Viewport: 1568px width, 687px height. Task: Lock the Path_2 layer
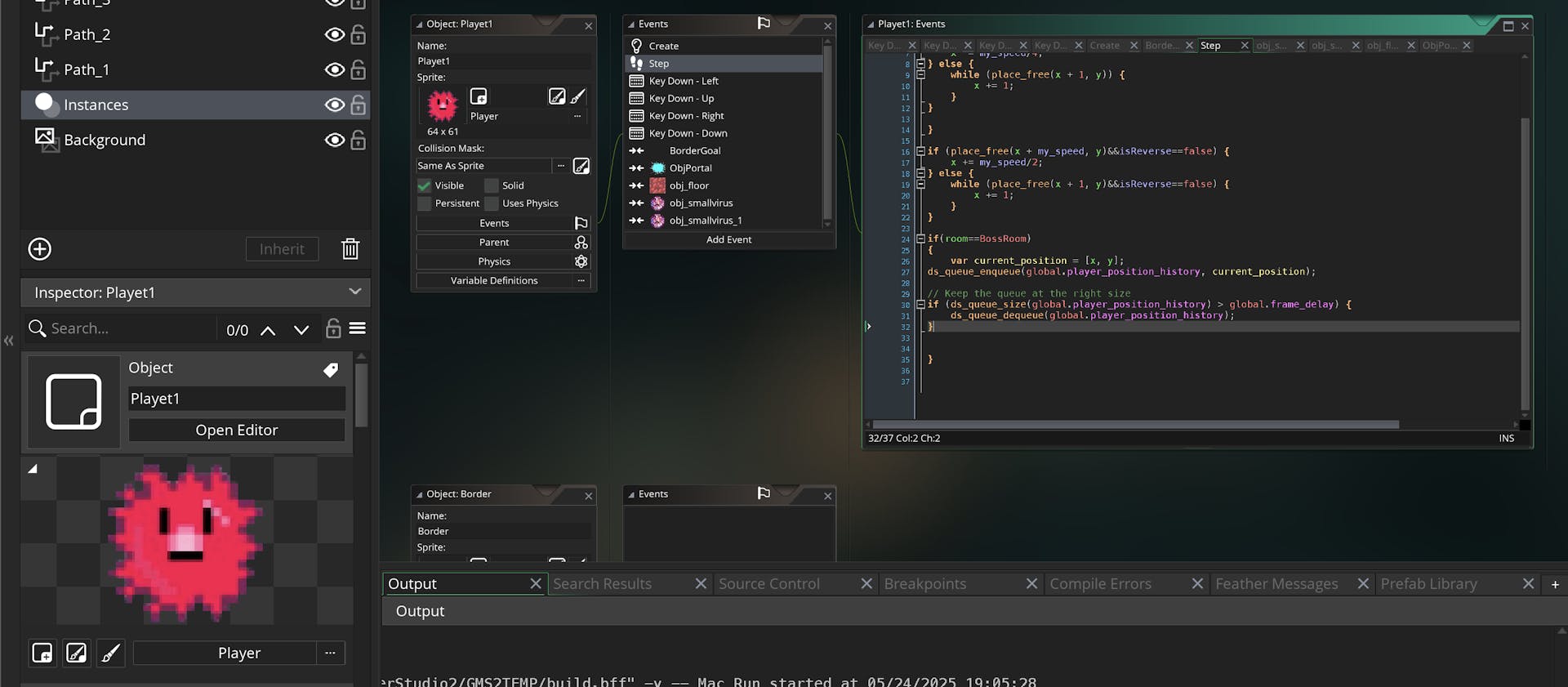[358, 34]
